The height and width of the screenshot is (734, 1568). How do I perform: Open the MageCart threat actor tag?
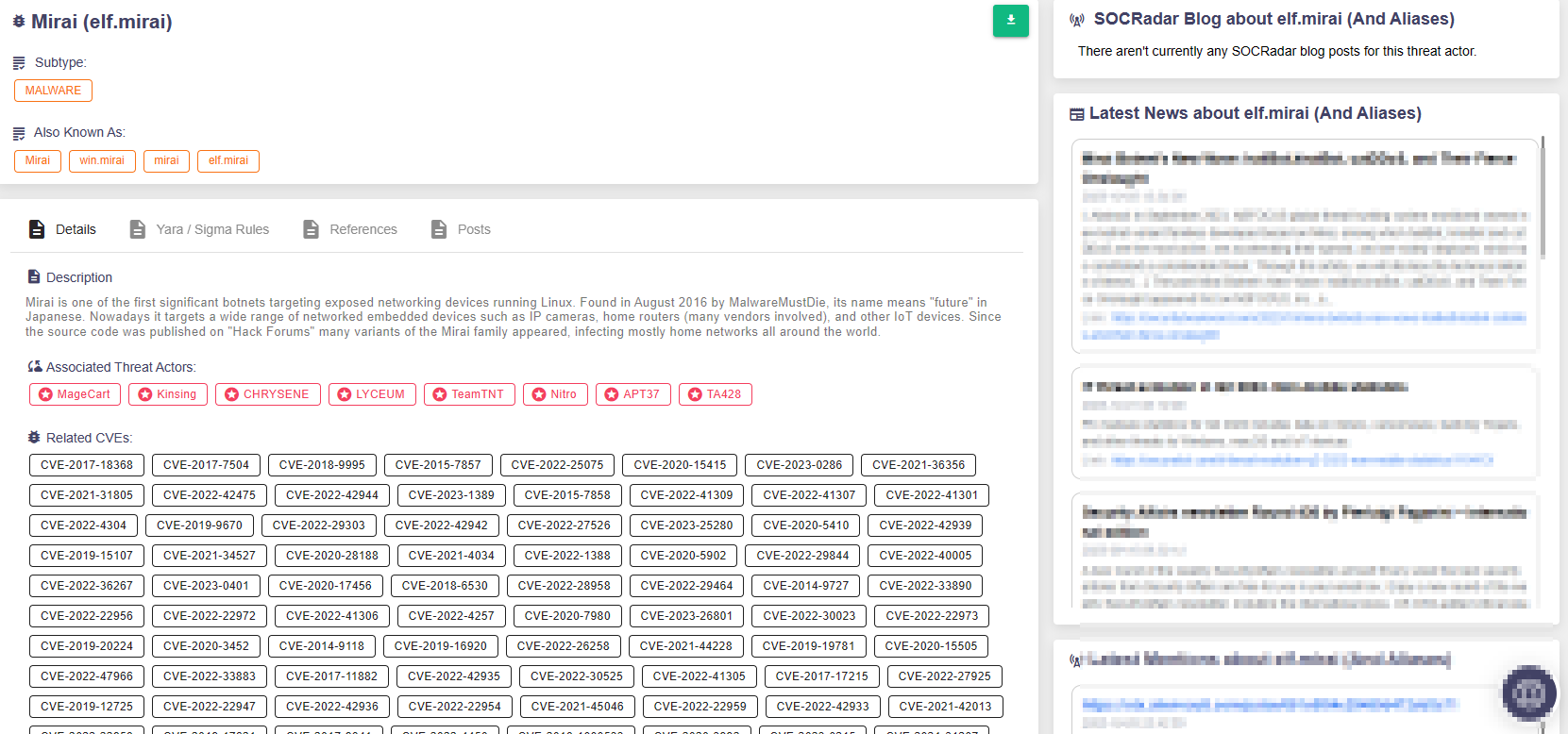pyautogui.click(x=75, y=394)
